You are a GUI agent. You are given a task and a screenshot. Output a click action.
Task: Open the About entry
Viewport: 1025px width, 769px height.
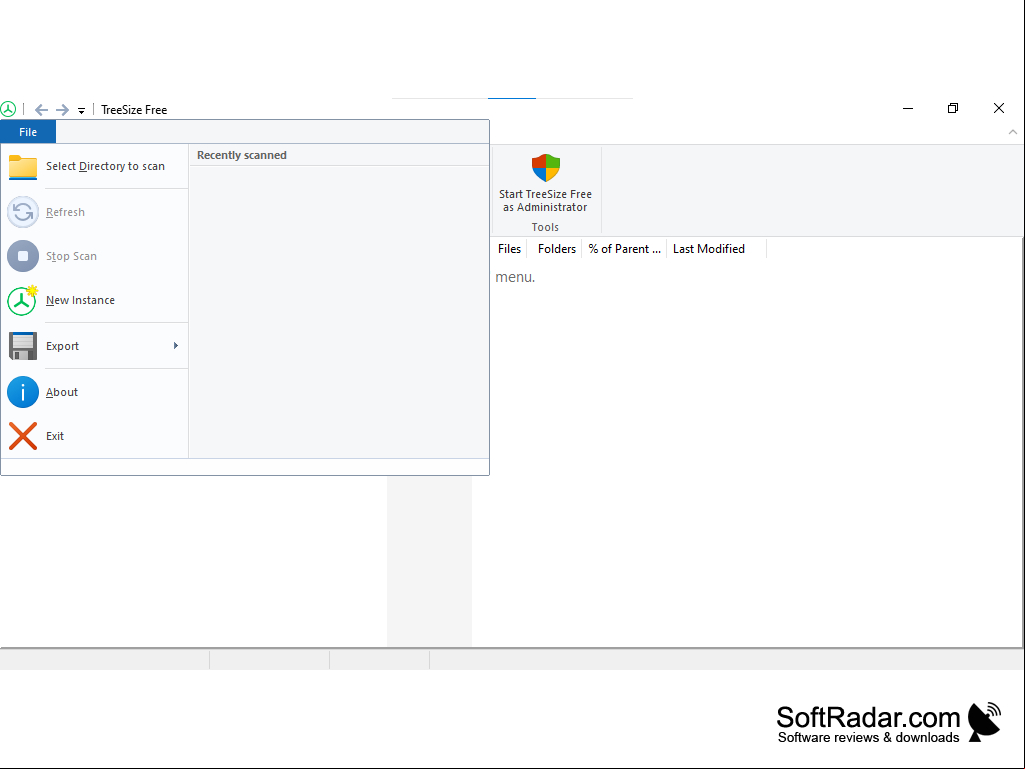click(95, 392)
